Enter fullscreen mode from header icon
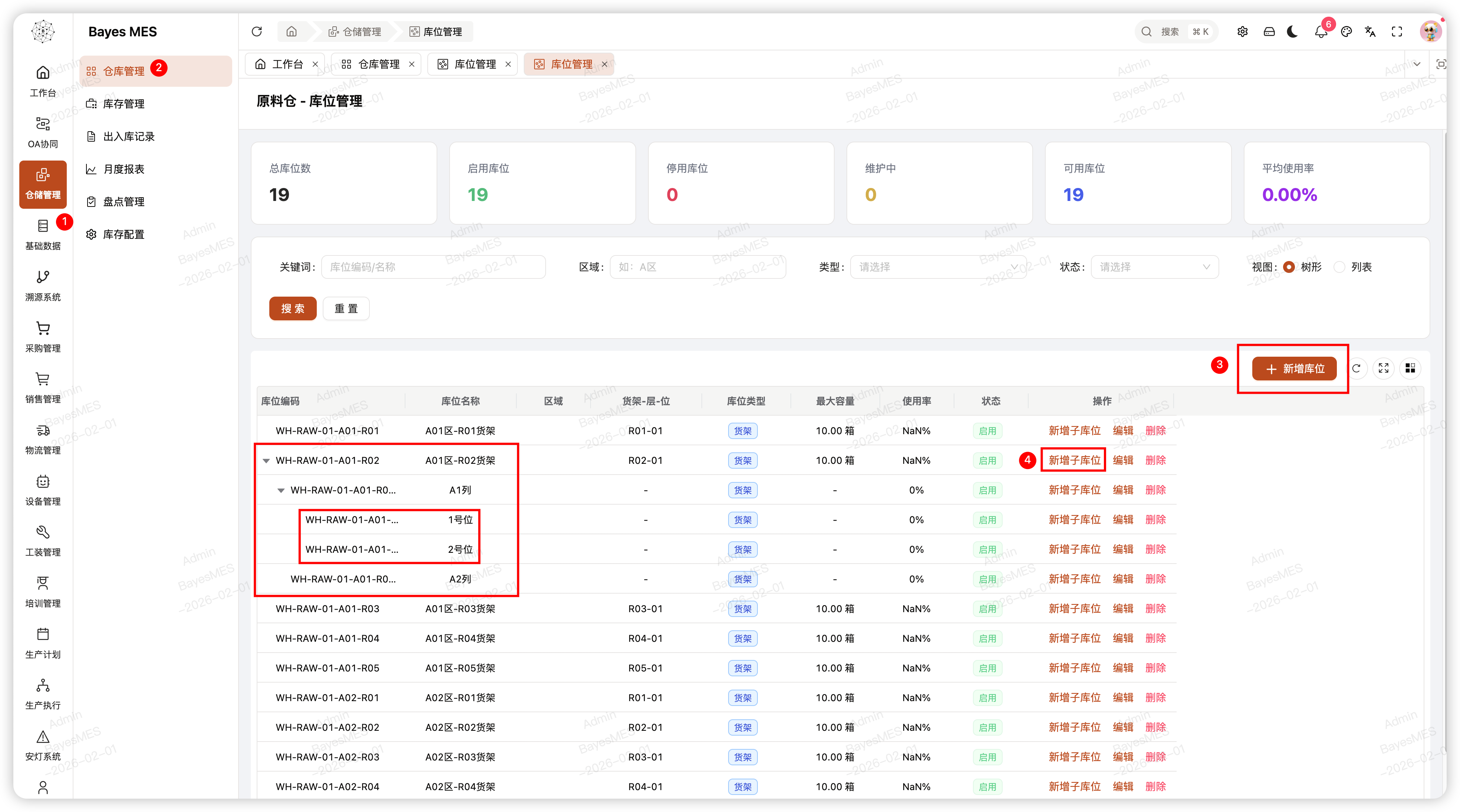The image size is (1460, 812). tap(1397, 32)
